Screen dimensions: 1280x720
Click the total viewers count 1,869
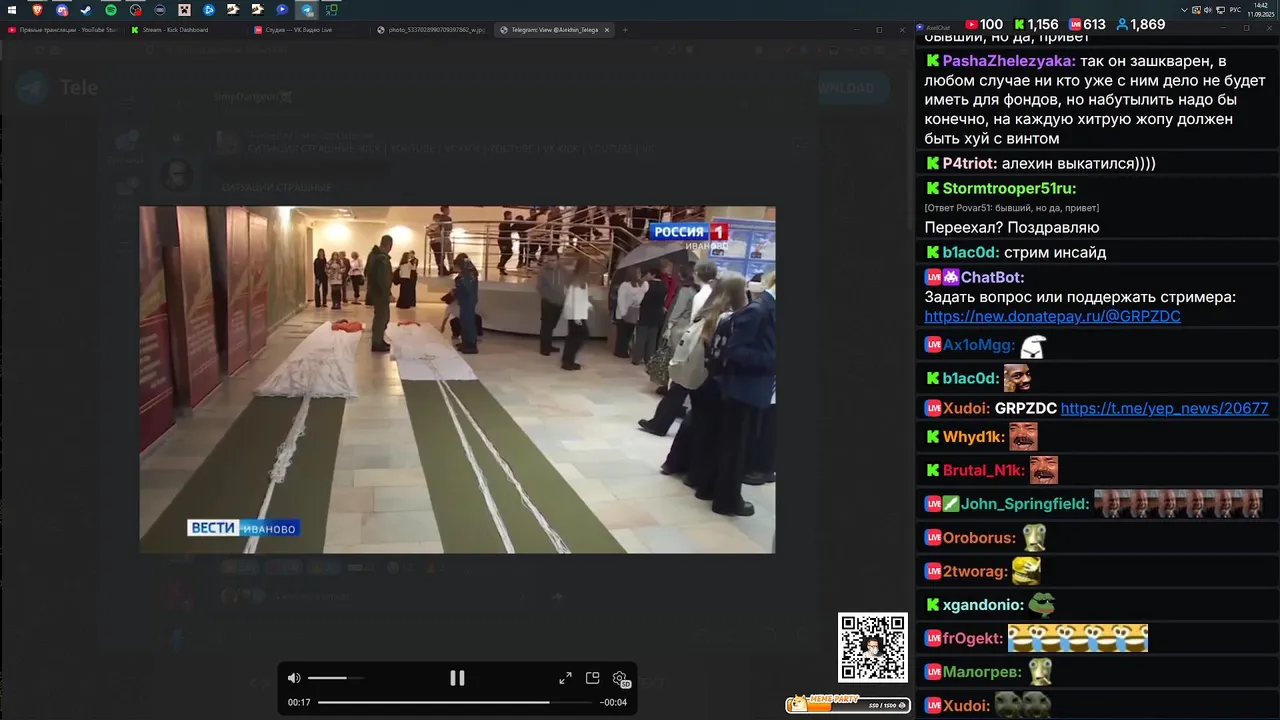[x=1141, y=24]
